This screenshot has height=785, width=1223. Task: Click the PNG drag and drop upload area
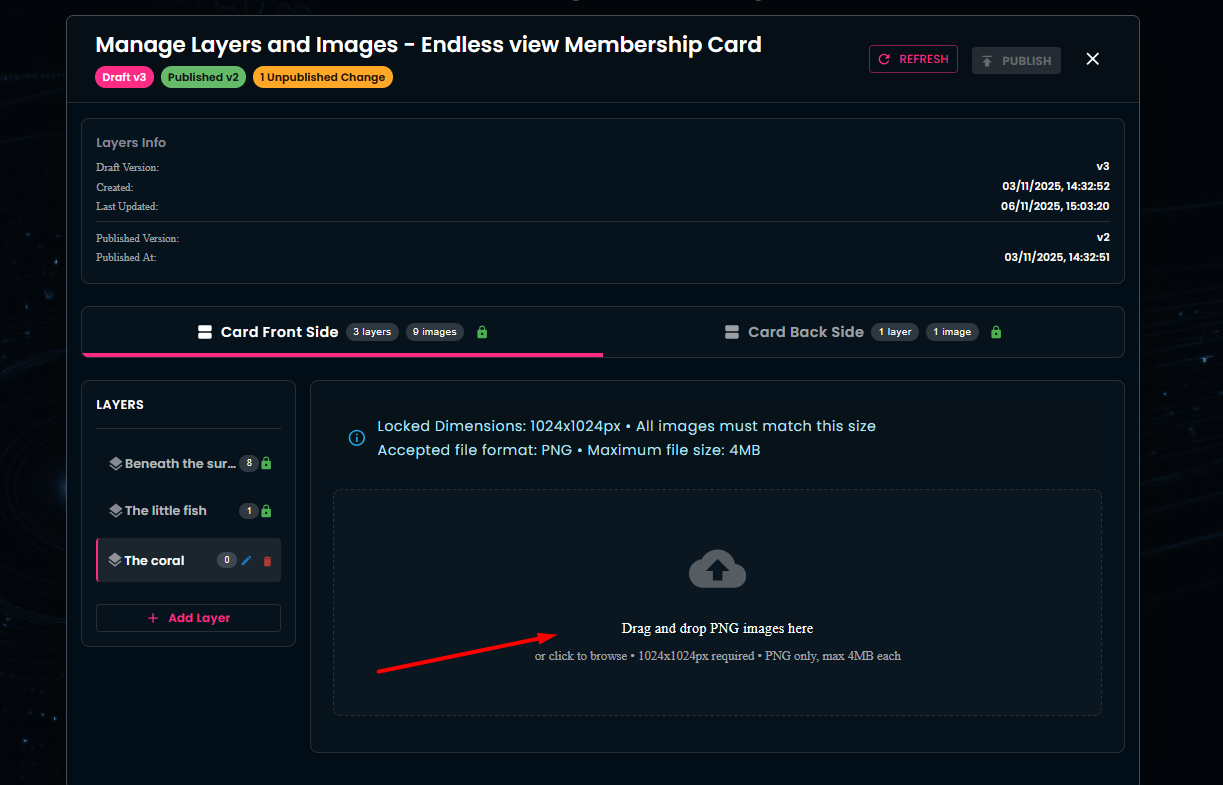(717, 640)
